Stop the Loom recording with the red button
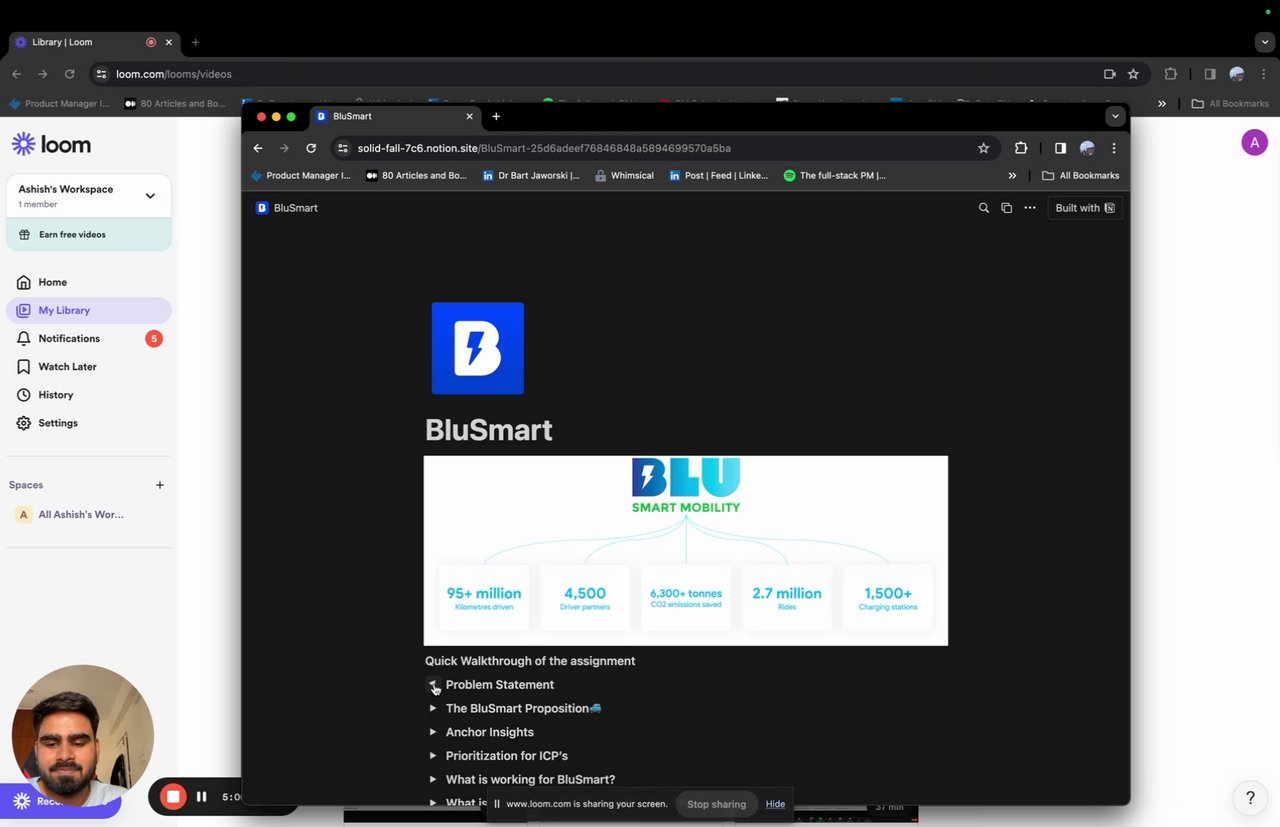Image resolution: width=1280 pixels, height=827 pixels. click(173, 796)
